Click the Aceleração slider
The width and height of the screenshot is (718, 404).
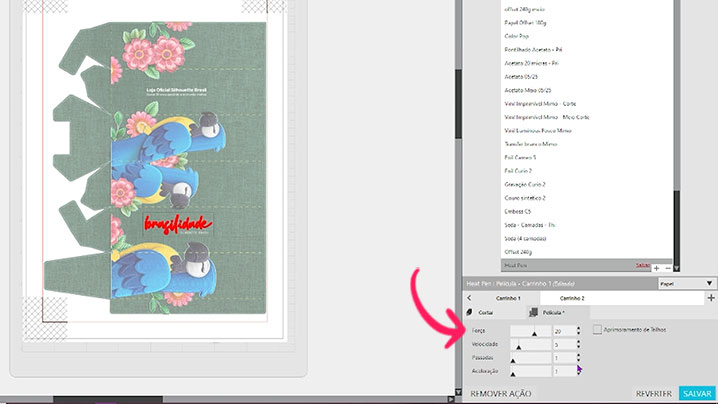click(531, 371)
